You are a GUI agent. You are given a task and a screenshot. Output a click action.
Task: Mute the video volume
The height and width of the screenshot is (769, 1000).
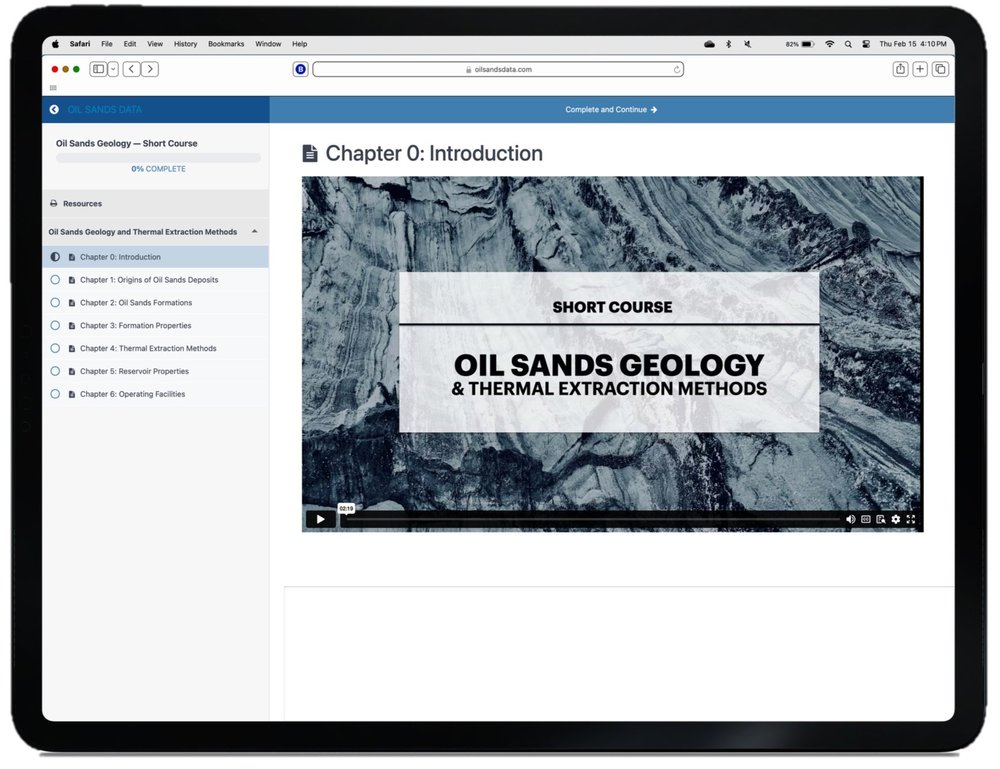tap(850, 519)
